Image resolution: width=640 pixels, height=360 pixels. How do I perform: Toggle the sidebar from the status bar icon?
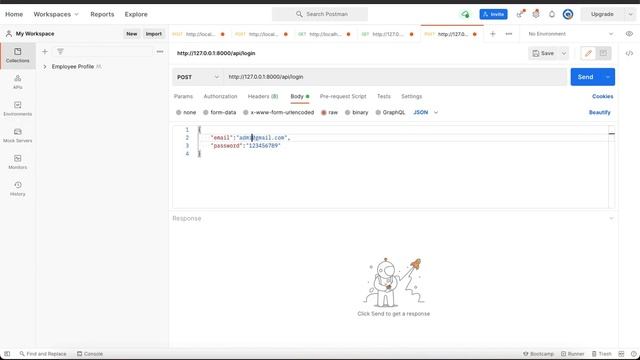(x=7, y=354)
